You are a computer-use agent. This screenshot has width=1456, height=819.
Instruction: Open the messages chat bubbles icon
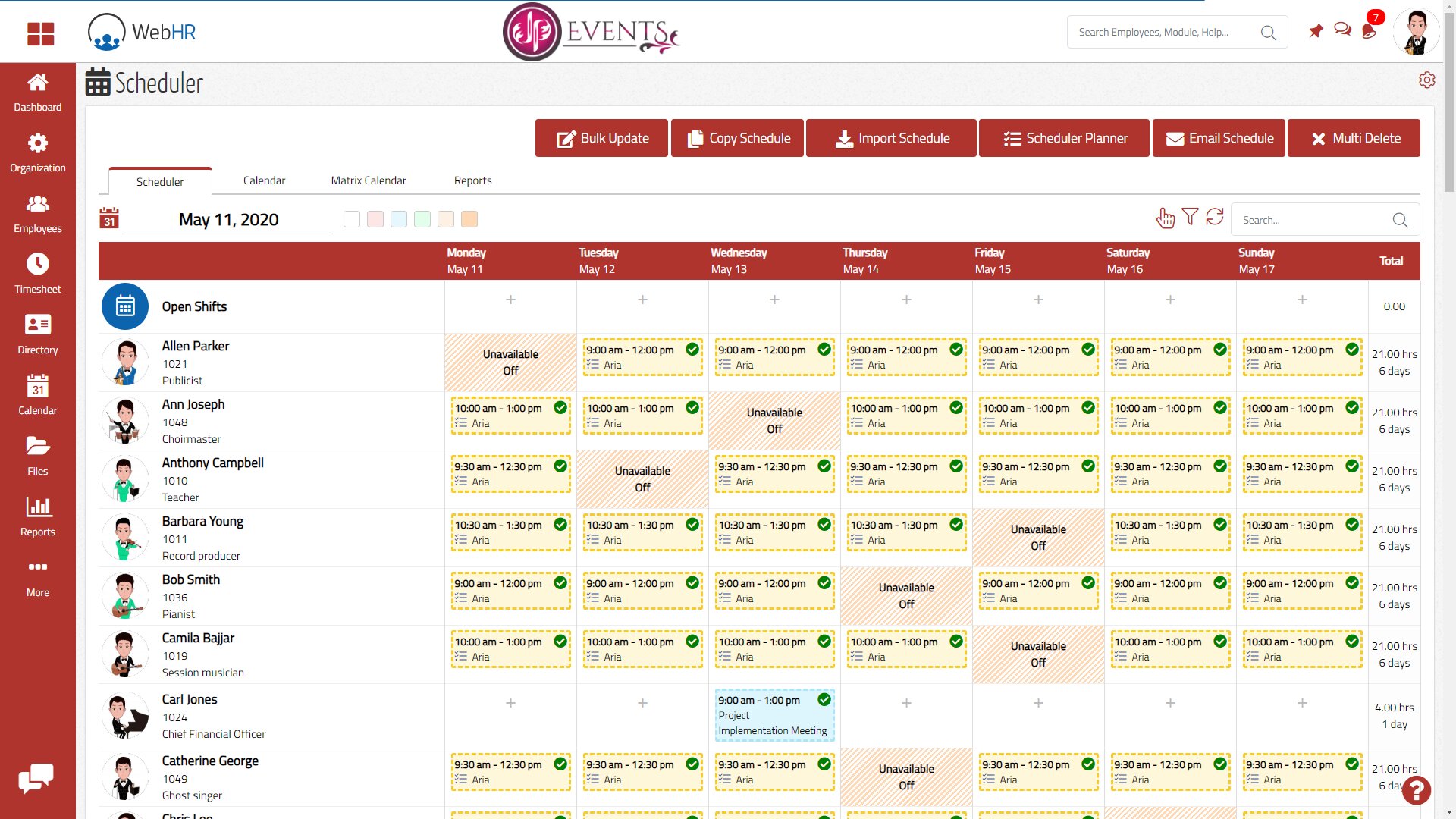1342,30
